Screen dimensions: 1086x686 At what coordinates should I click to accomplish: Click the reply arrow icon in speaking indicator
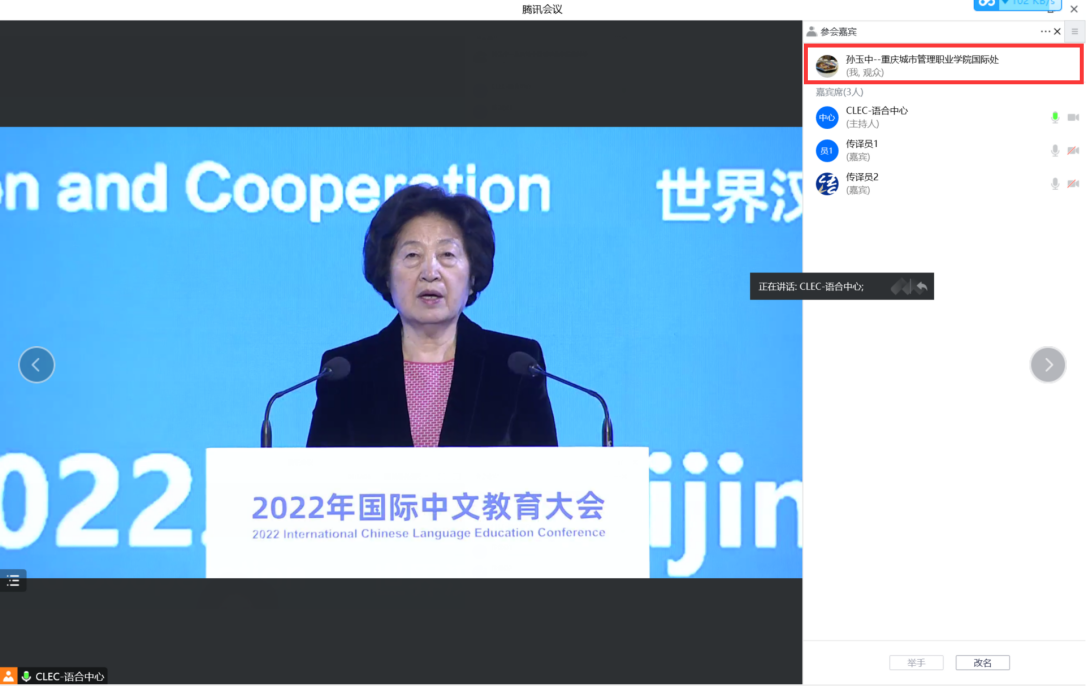(x=922, y=287)
